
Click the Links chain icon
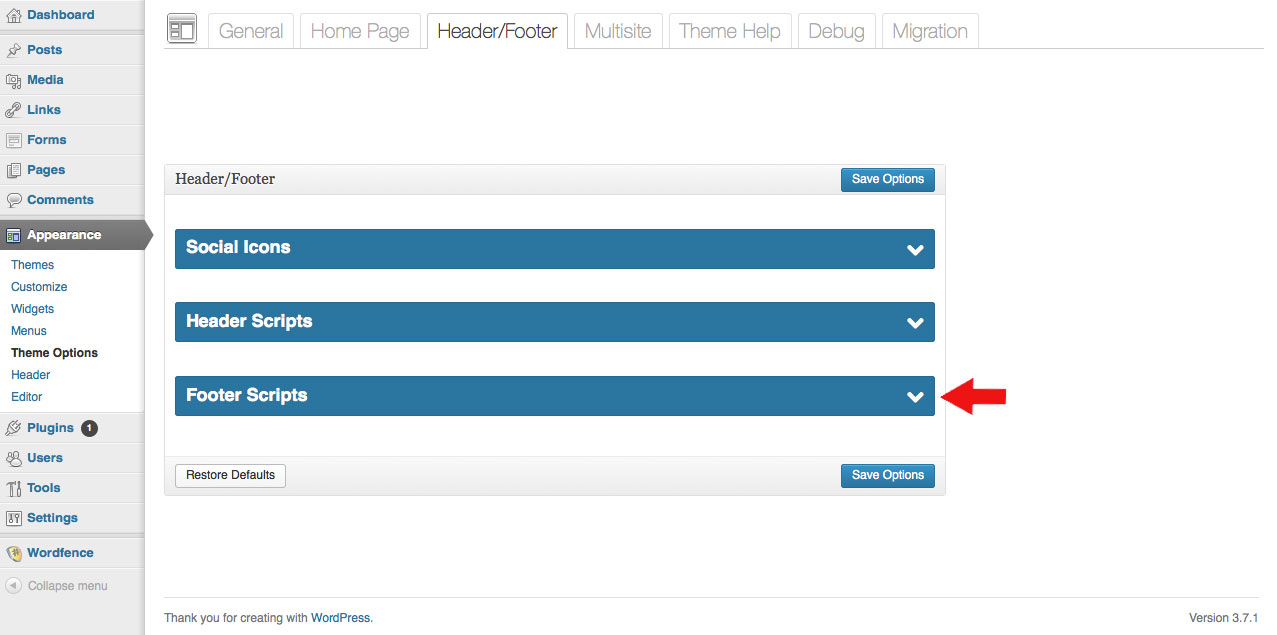[x=14, y=110]
